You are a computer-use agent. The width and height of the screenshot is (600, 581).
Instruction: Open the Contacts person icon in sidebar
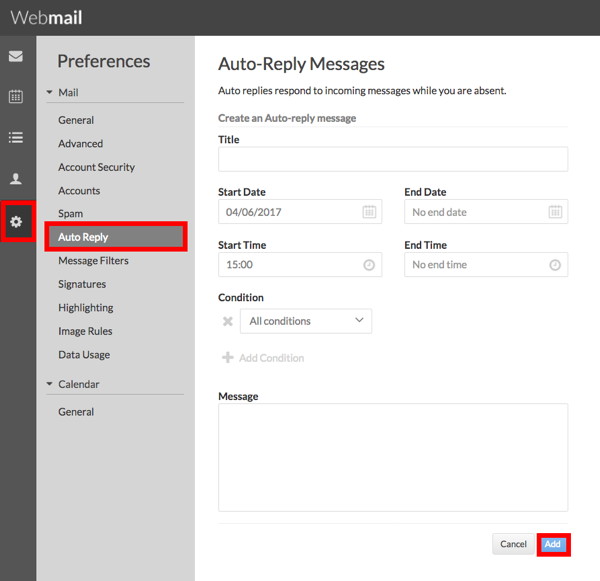16,179
